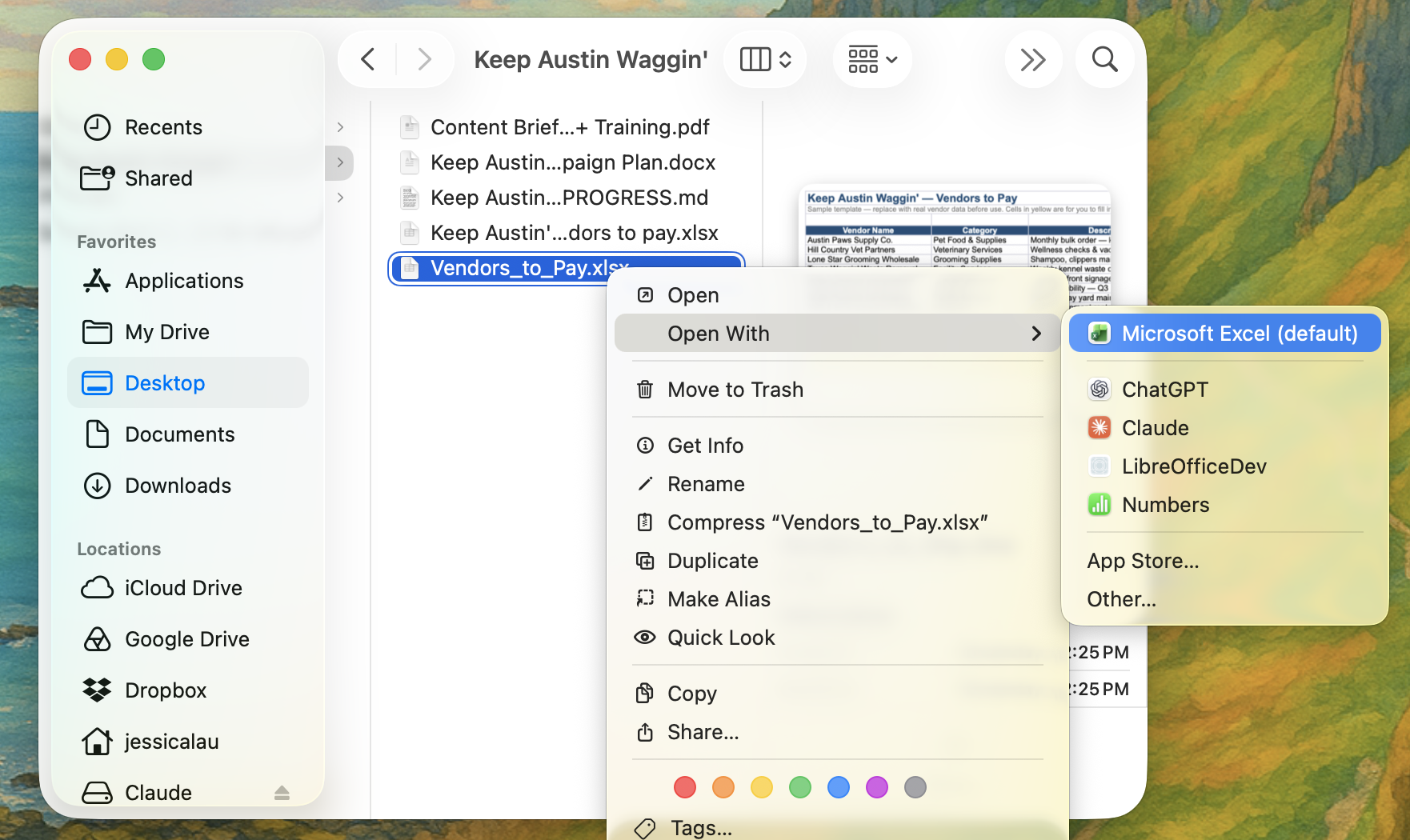This screenshot has width=1410, height=840.
Task: Open with Numbers
Action: [1225, 505]
